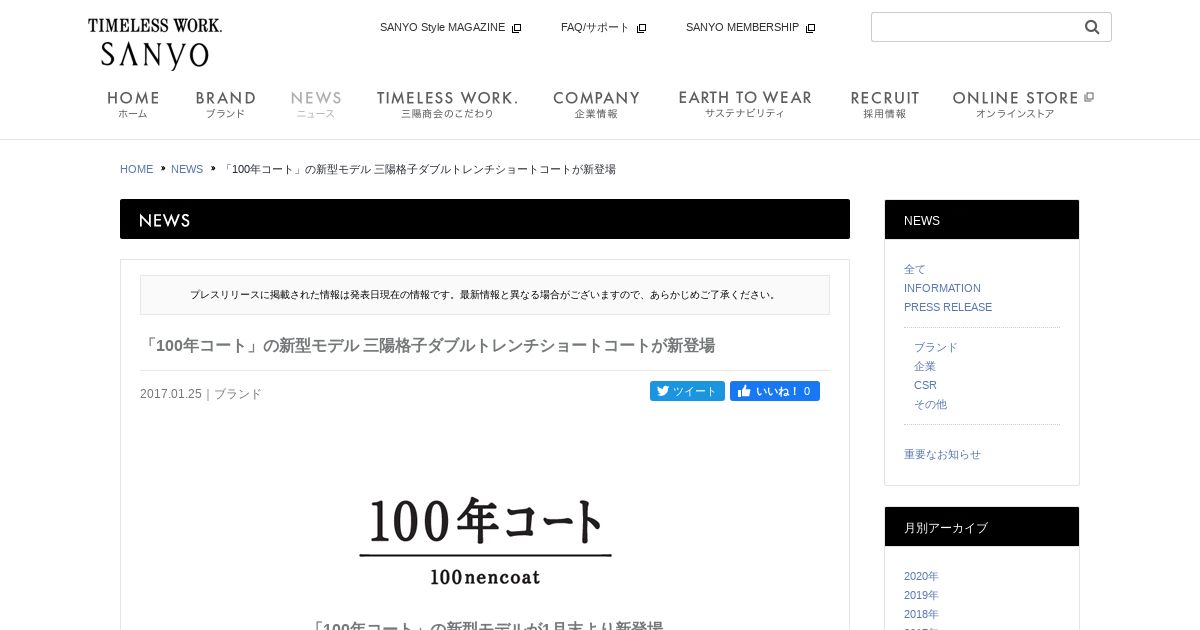
Task: Click the Twitter bird icon
Action: 662,391
